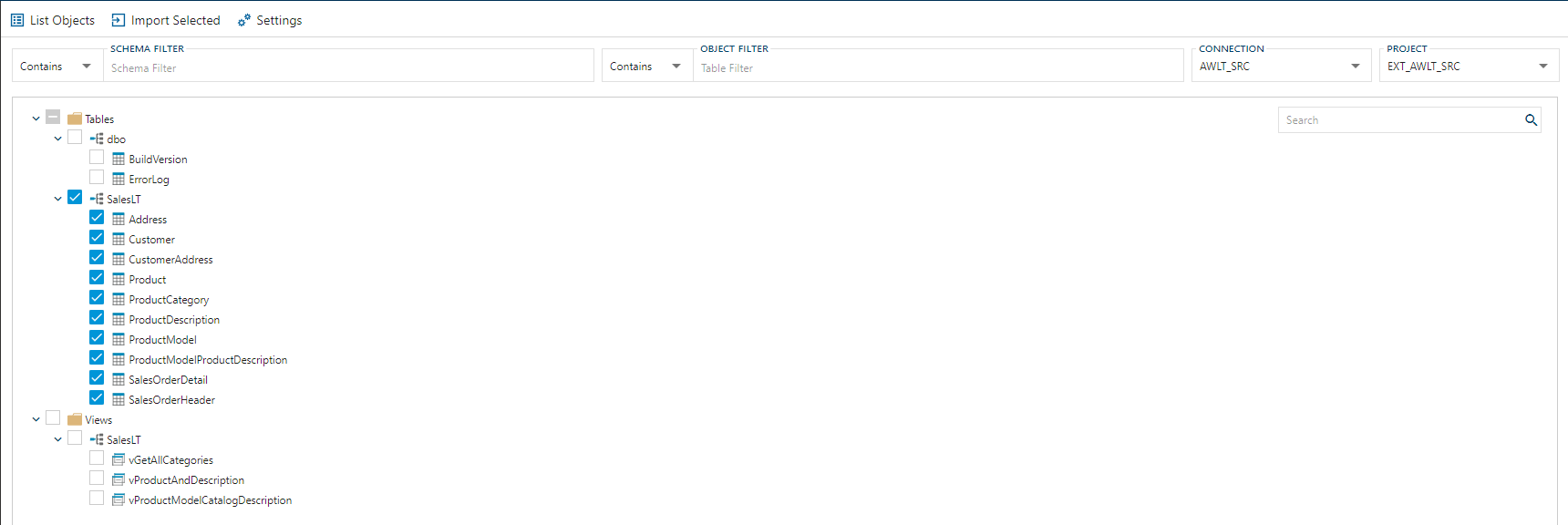Screen dimensions: 1568x525
Task: Open Settings via the gears icon
Action: tap(244, 20)
